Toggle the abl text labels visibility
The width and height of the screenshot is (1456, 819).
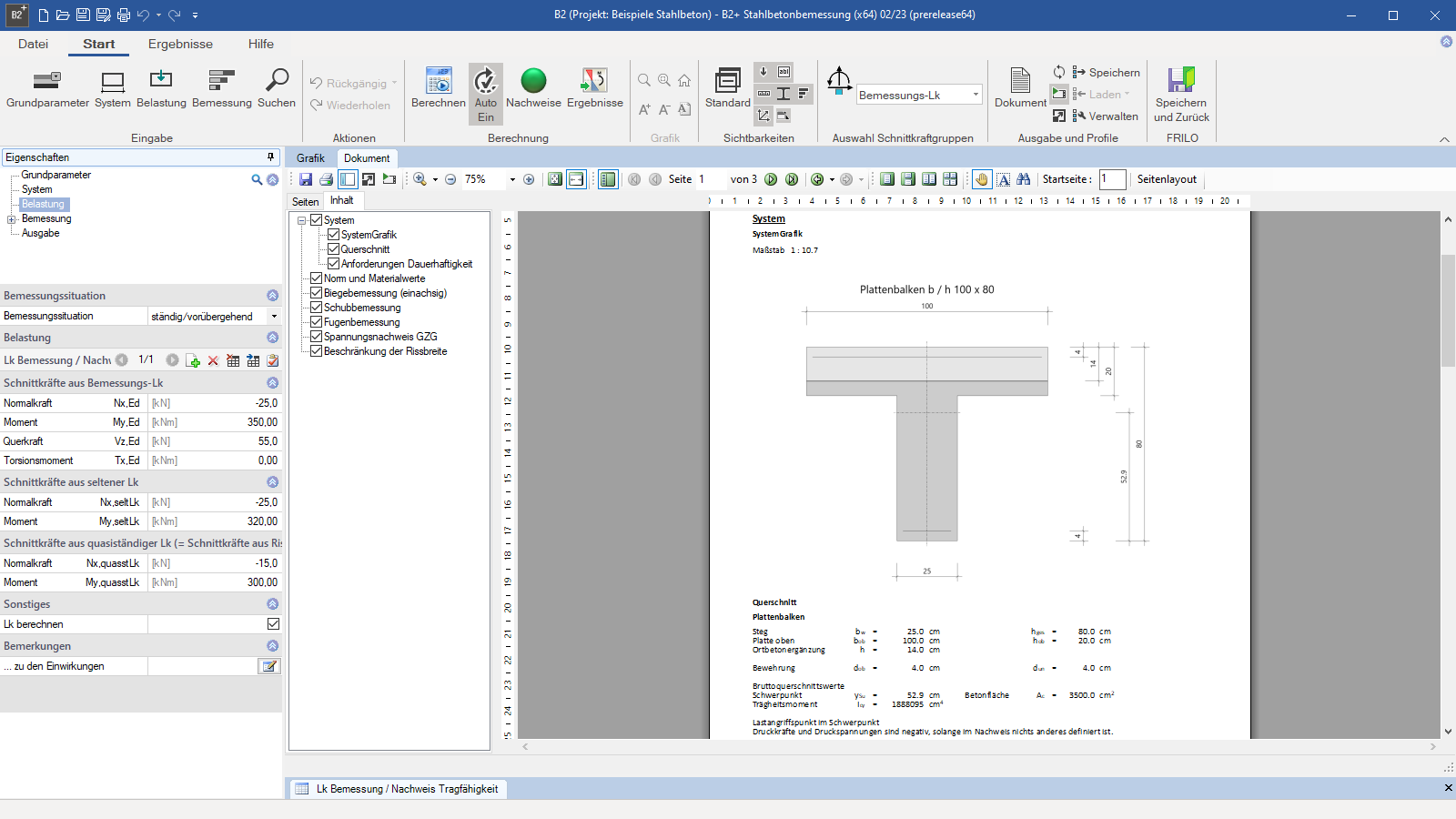(x=784, y=72)
